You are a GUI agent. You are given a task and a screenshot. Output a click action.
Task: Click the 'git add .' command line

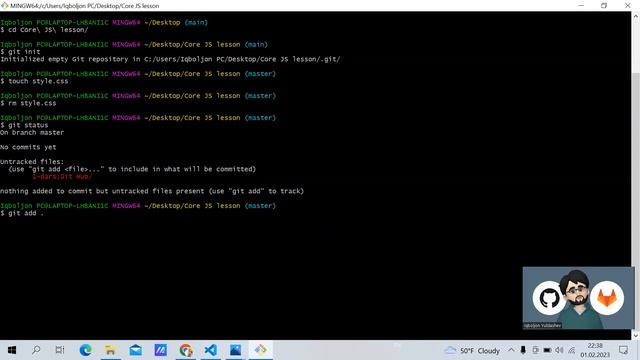(22, 213)
